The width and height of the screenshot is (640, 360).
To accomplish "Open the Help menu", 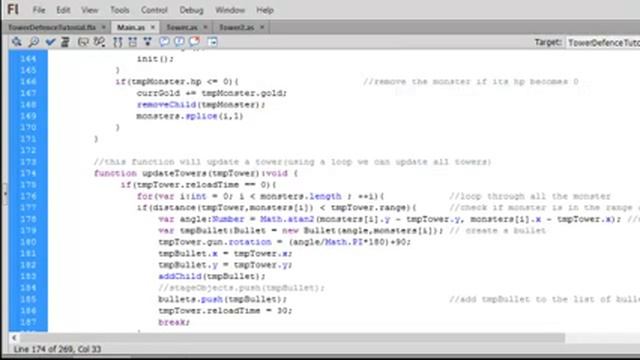I will pyautogui.click(x=265, y=10).
